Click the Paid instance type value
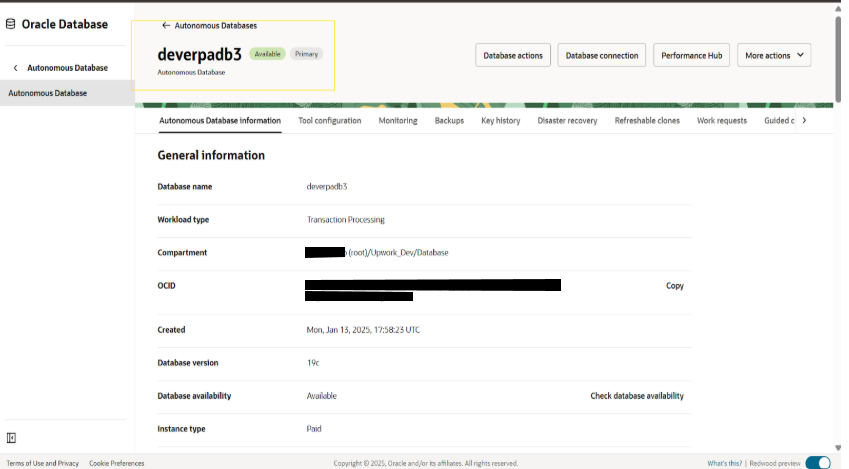 coord(314,428)
